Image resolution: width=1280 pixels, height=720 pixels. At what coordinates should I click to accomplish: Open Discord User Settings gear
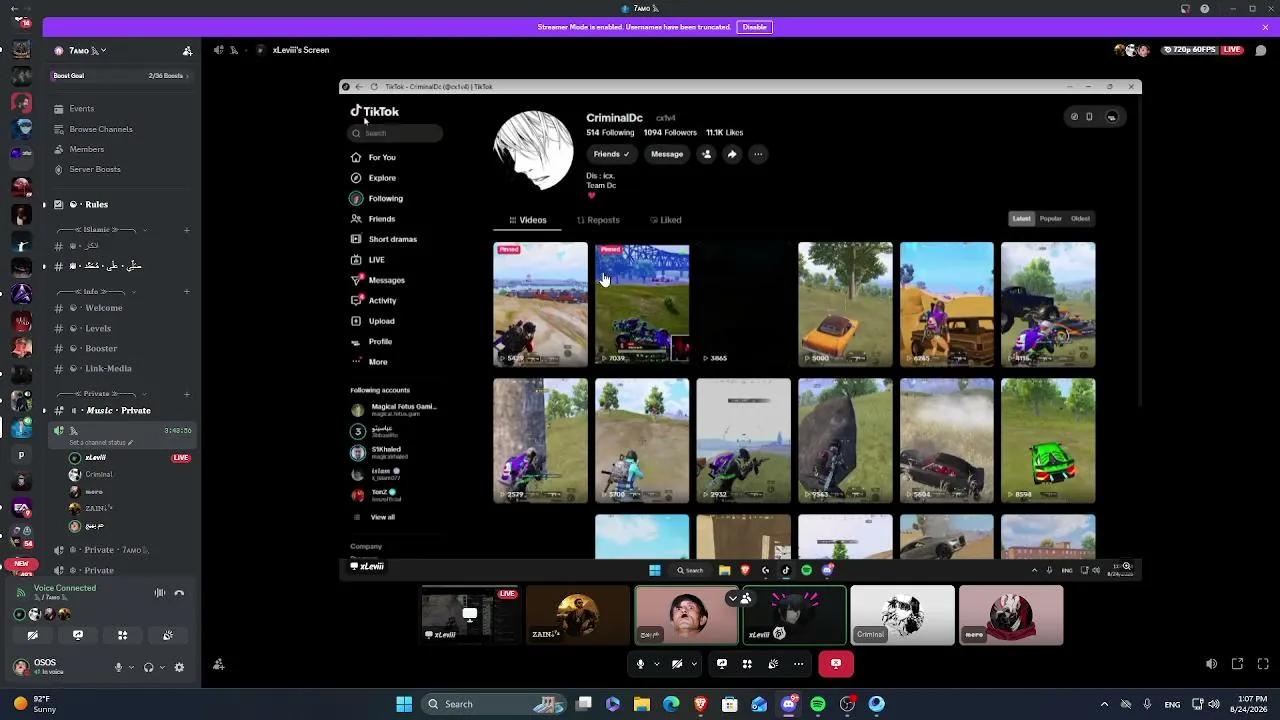tap(179, 667)
